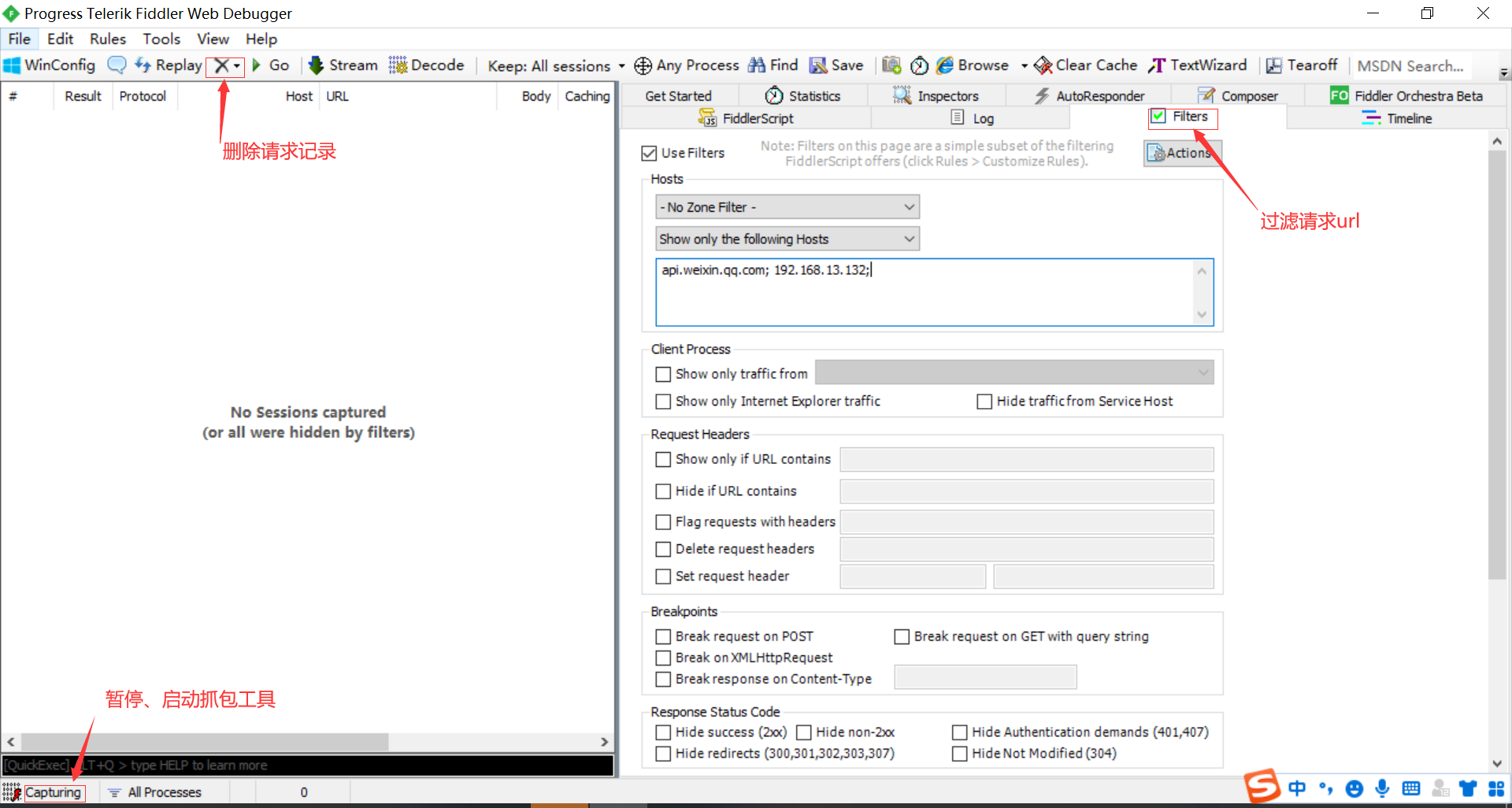Image resolution: width=1512 pixels, height=808 pixels.
Task: Click Tearoff in the toolbar
Action: [1302, 65]
